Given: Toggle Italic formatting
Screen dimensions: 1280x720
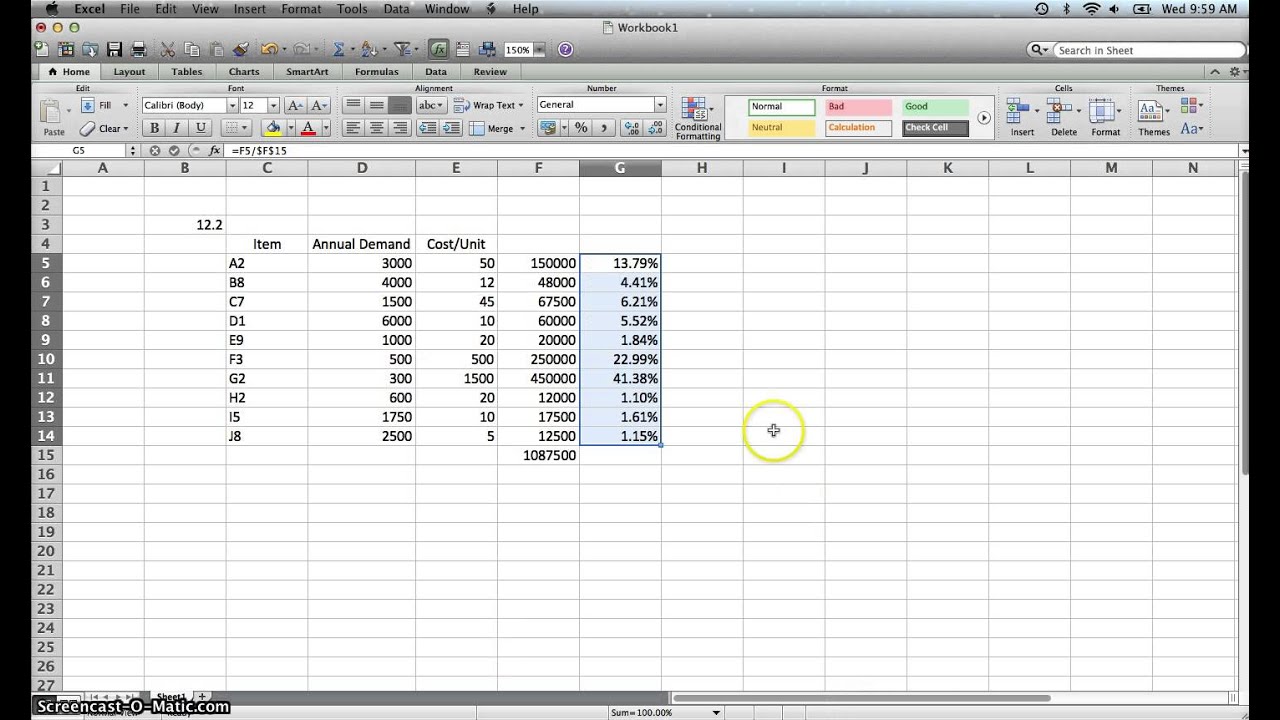Looking at the screenshot, I should (177, 128).
